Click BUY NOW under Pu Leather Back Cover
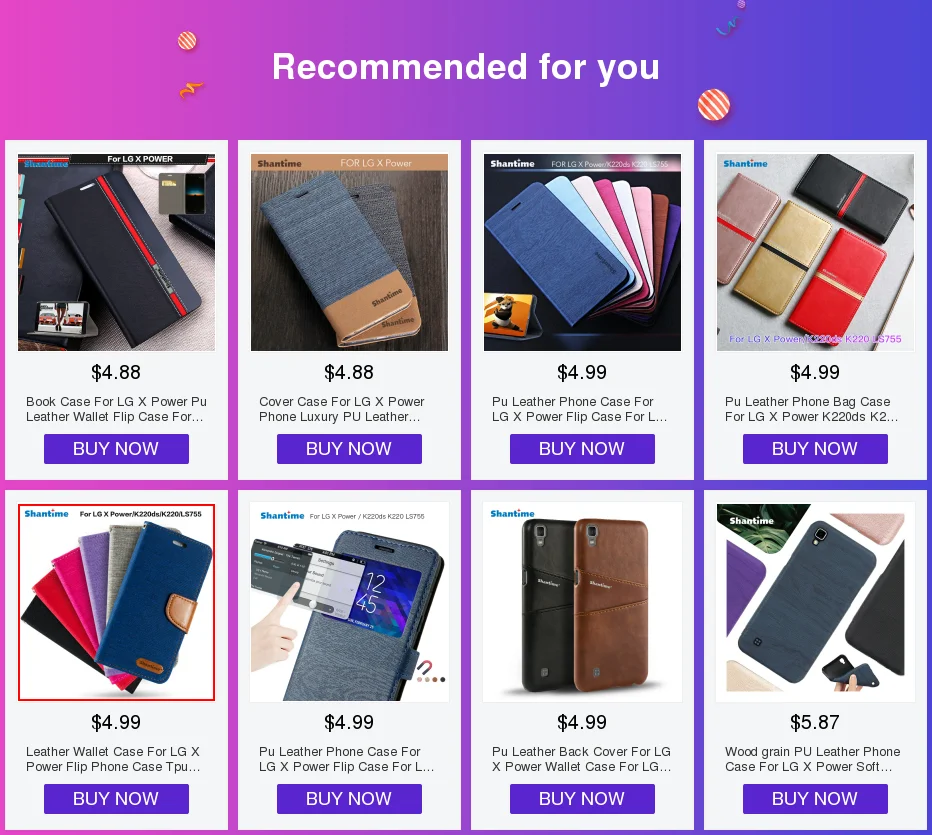This screenshot has width=932, height=835. (x=582, y=799)
